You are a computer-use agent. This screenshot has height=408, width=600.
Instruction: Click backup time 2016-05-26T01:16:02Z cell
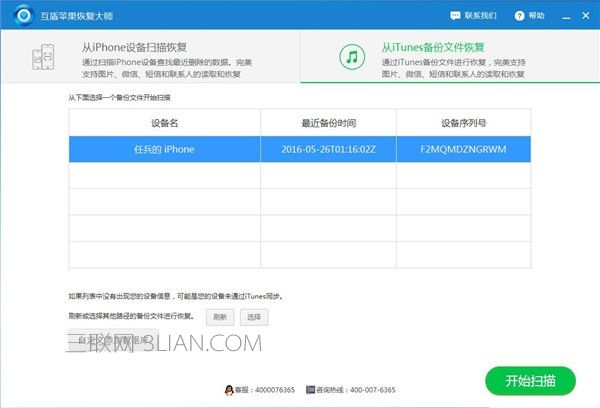[328, 149]
